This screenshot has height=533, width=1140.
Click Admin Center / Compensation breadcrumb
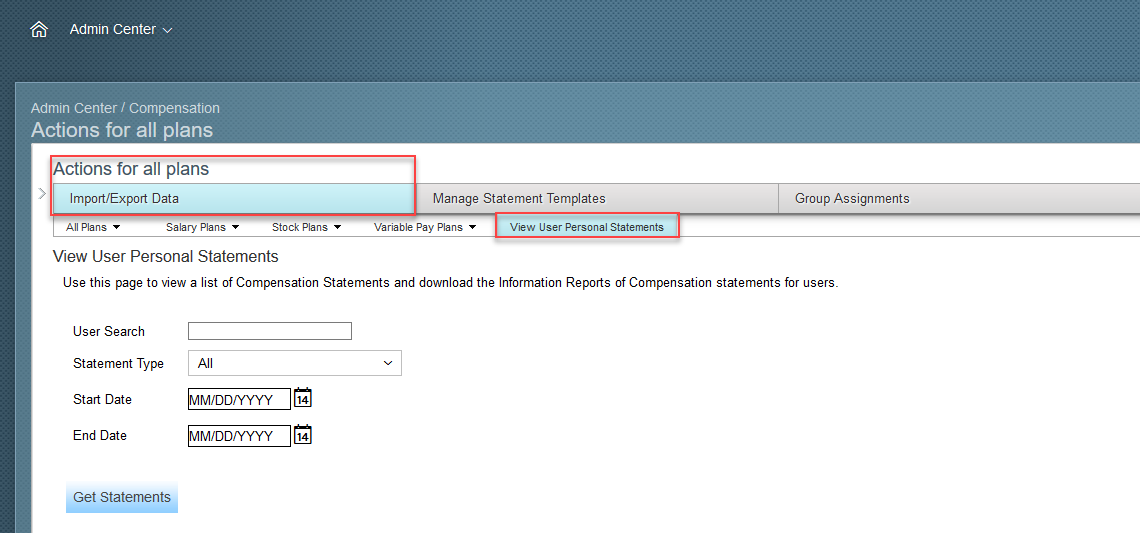(x=125, y=108)
